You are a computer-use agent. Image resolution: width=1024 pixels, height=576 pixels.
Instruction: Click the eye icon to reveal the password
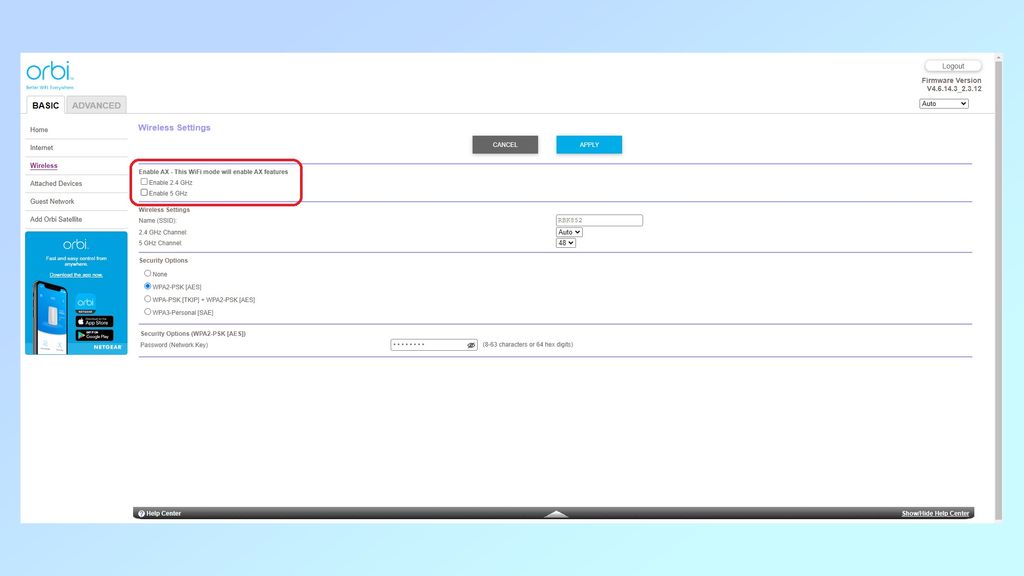[x=470, y=345]
